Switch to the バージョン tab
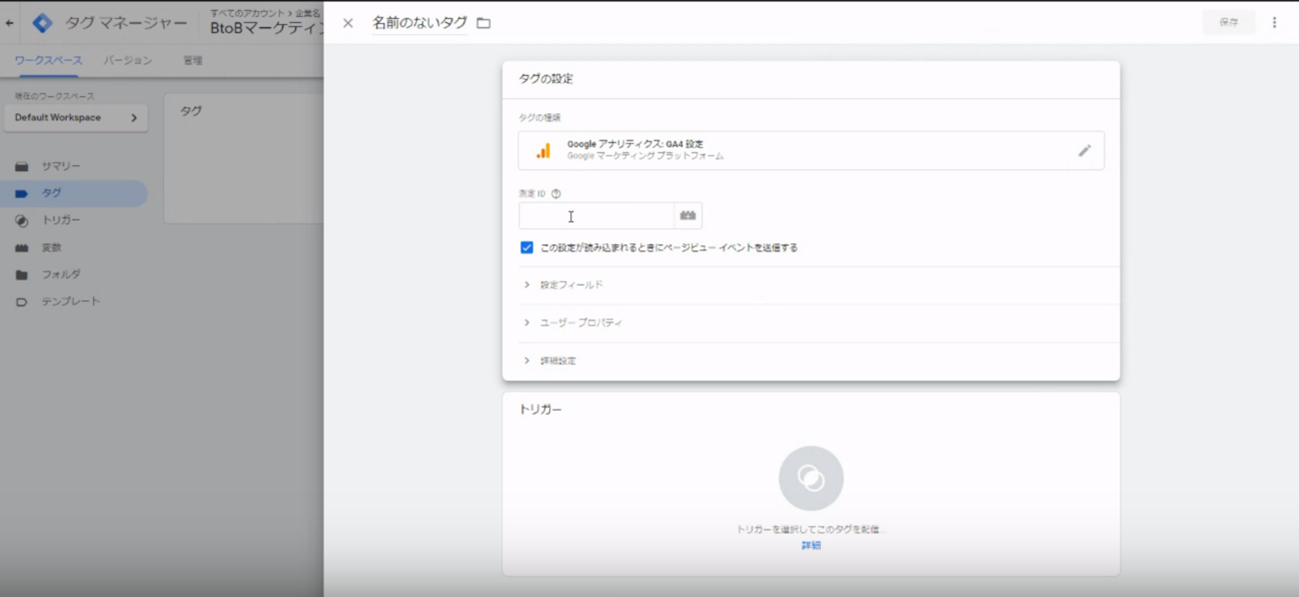 point(128,61)
